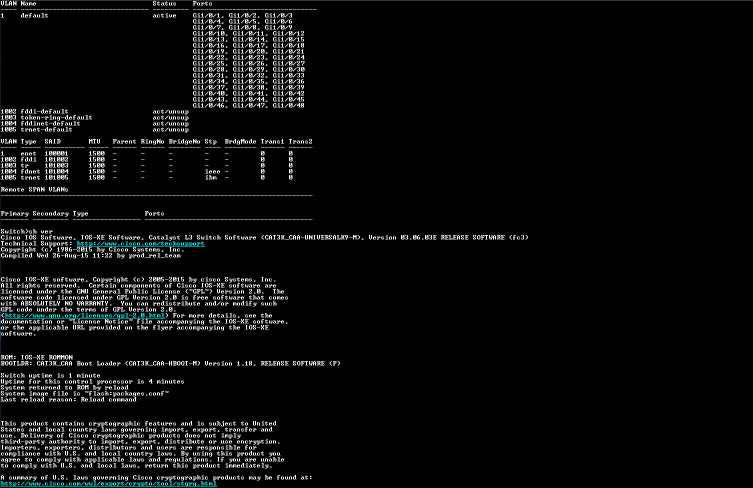Click the 'Secondary' column header
Image resolution: width=753 pixels, height=488 pixels.
(50, 213)
